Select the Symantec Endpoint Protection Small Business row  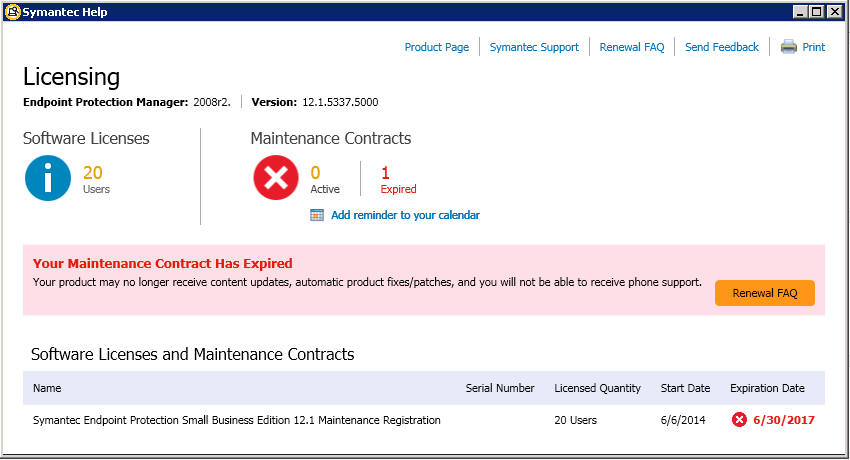click(x=424, y=420)
